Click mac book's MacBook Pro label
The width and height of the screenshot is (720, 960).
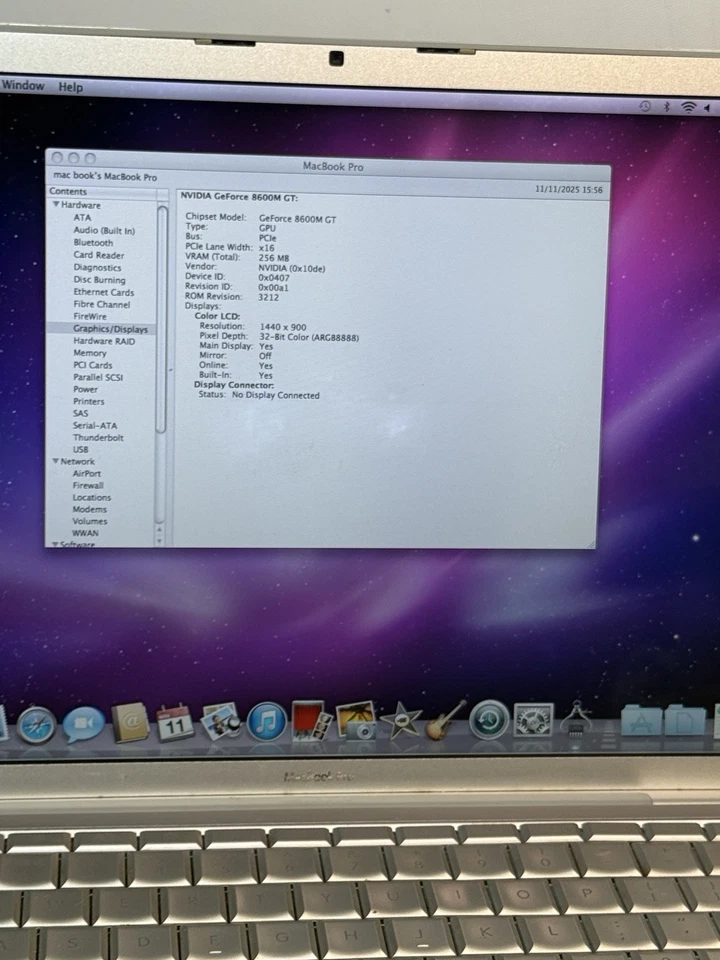click(105, 176)
